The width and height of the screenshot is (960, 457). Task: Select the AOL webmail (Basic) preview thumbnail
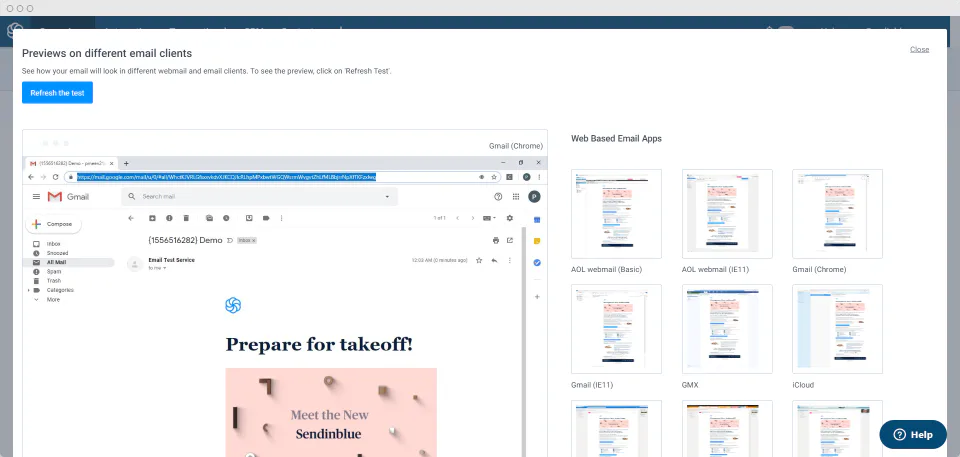point(616,213)
